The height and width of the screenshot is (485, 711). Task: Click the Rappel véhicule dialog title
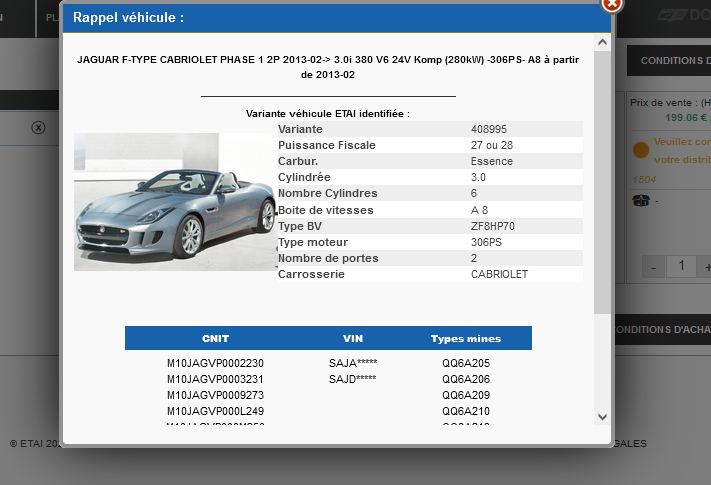point(129,18)
